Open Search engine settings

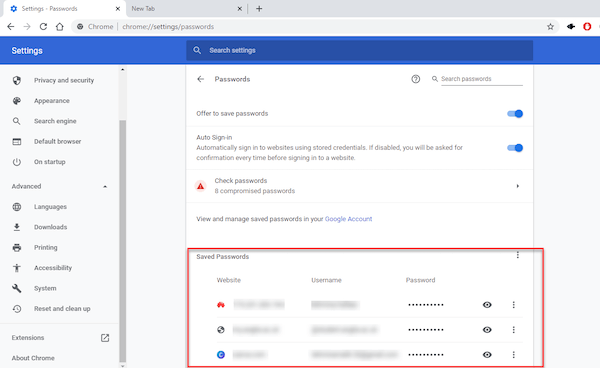(55, 121)
